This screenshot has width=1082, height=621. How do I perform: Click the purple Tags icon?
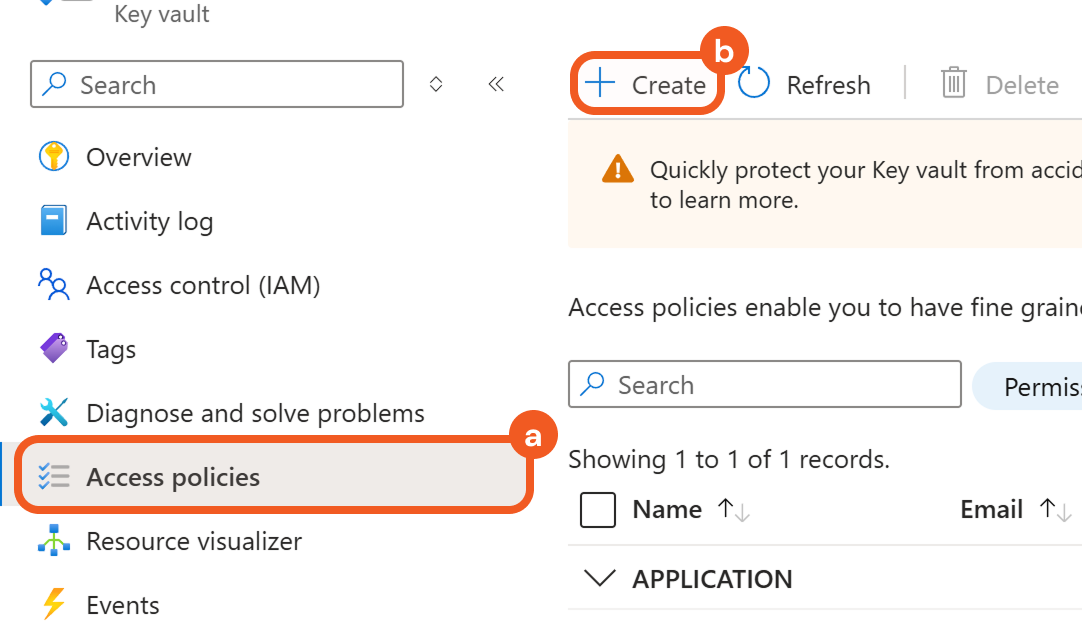pos(53,349)
